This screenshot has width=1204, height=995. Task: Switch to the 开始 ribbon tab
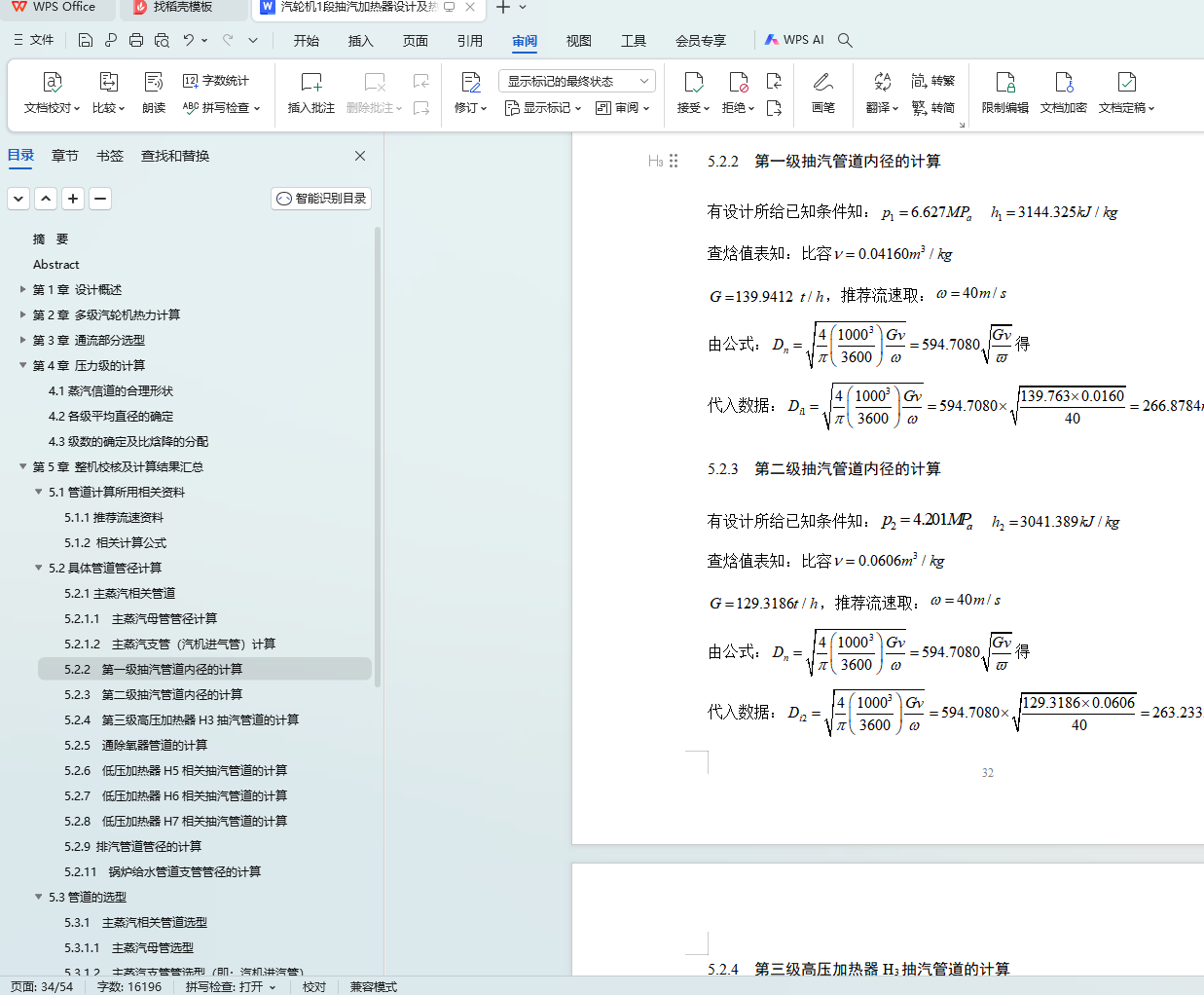click(307, 40)
